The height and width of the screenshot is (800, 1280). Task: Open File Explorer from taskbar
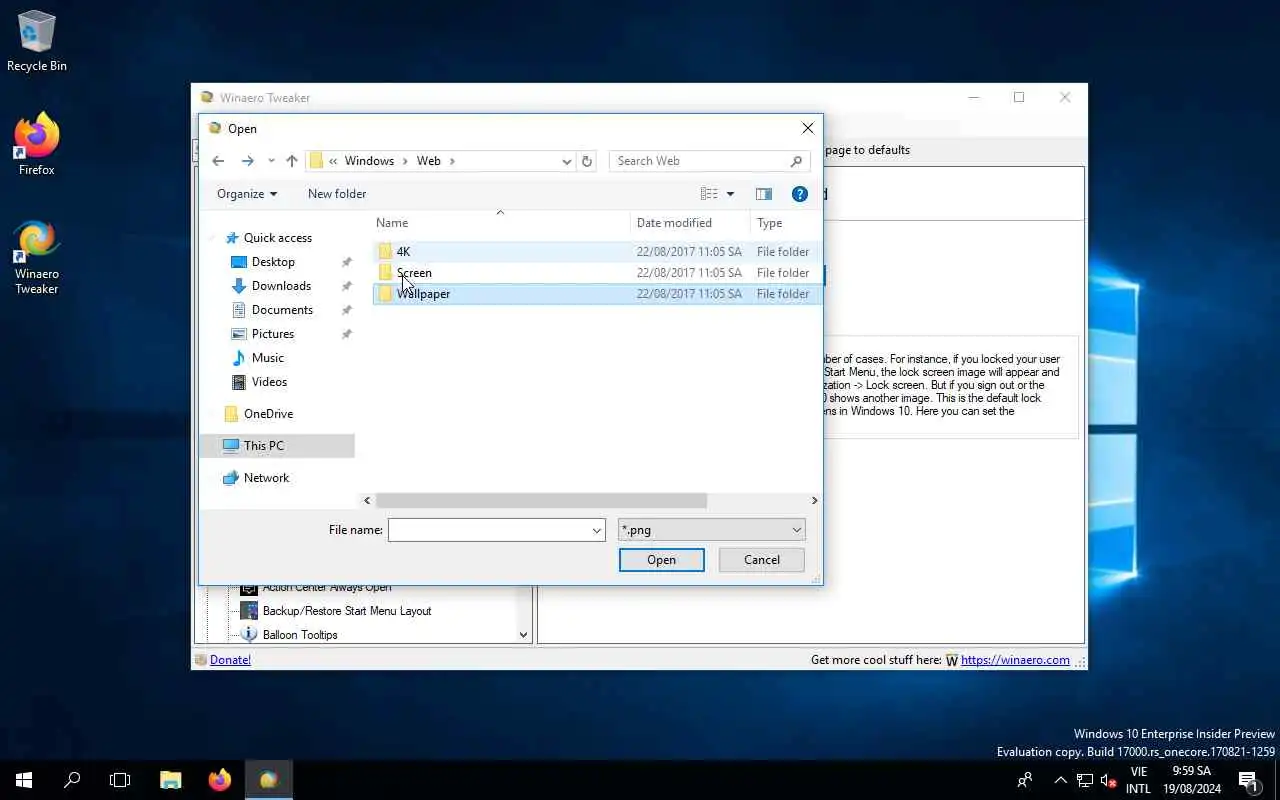171,780
